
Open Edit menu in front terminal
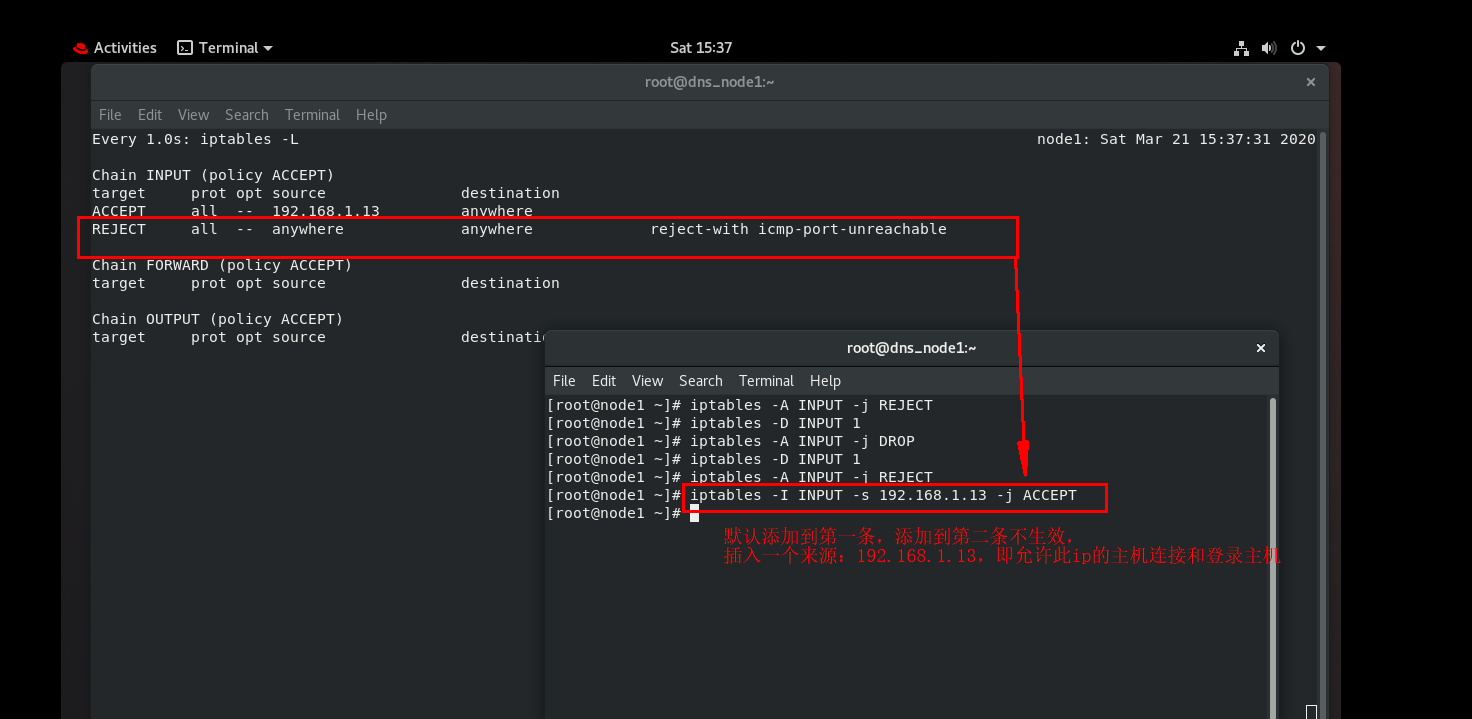pyautogui.click(x=604, y=381)
